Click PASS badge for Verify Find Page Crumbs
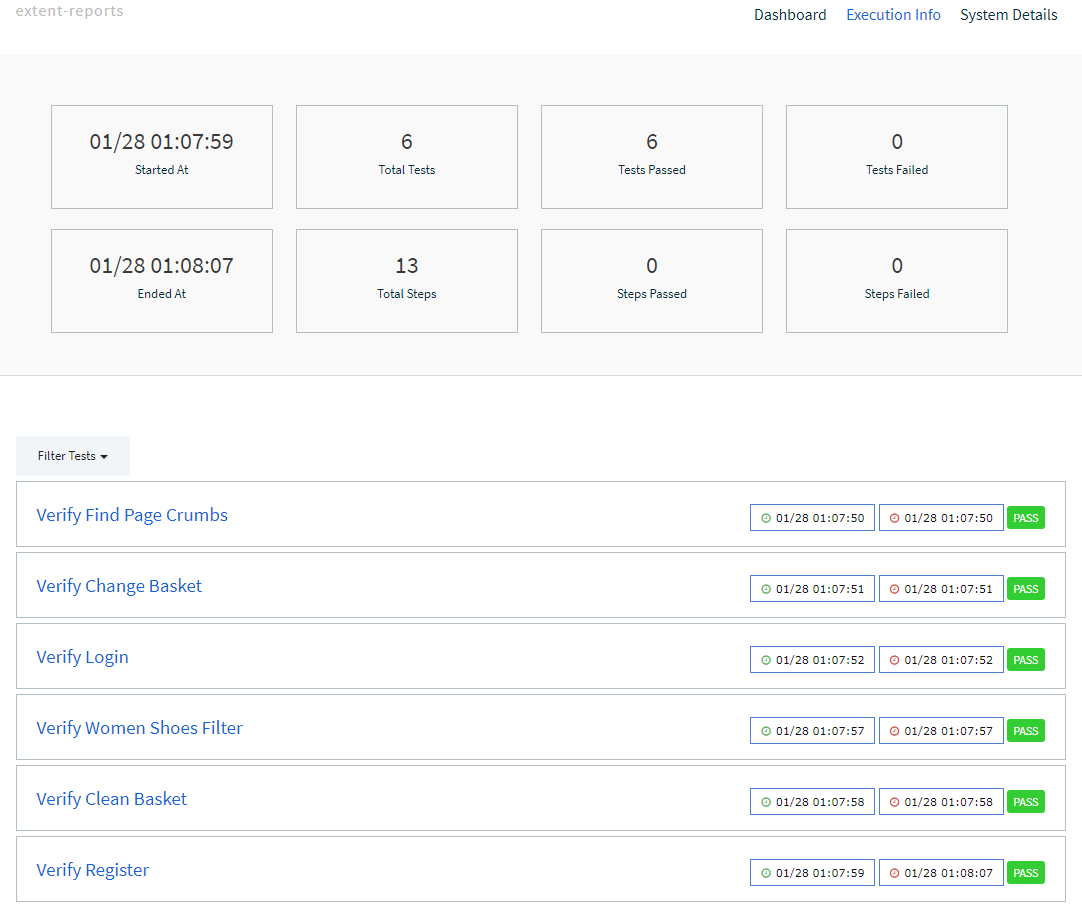The height and width of the screenshot is (924, 1082). (x=1025, y=518)
